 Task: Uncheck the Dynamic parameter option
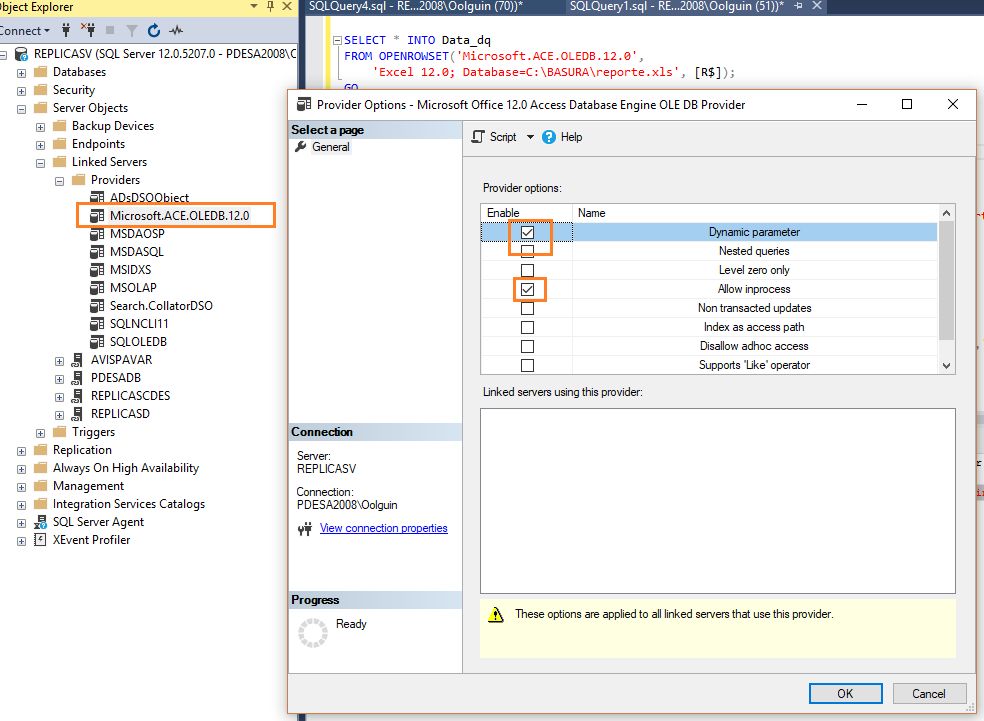point(525,231)
